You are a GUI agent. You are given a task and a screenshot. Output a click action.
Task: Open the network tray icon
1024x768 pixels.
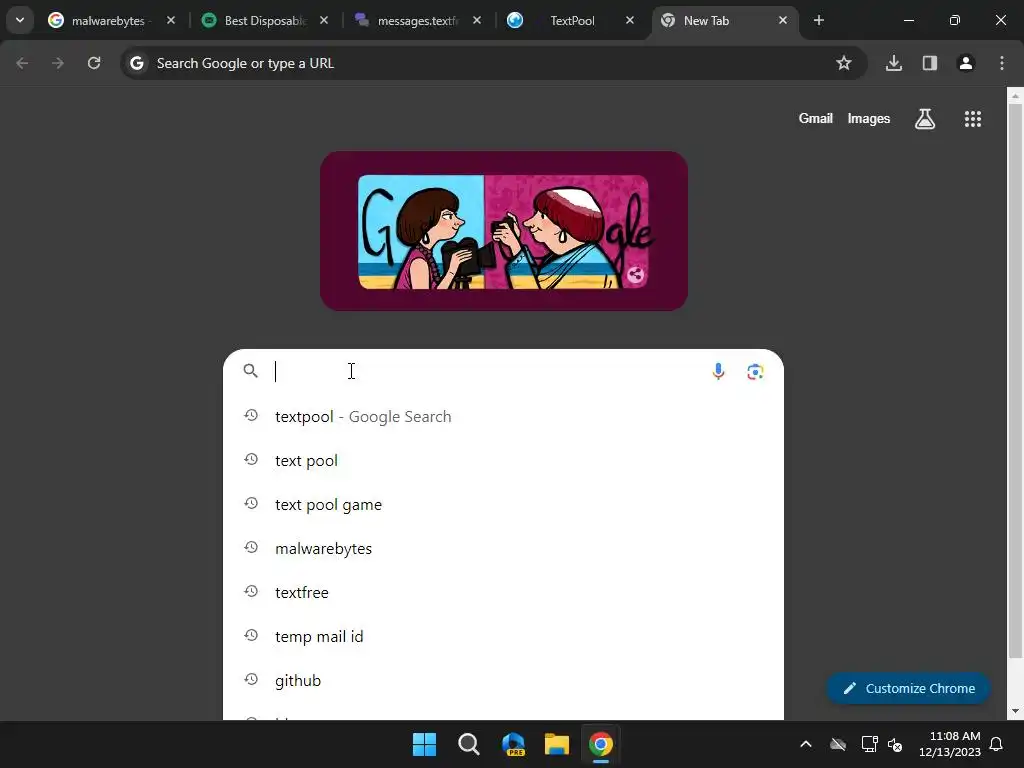[x=869, y=744]
